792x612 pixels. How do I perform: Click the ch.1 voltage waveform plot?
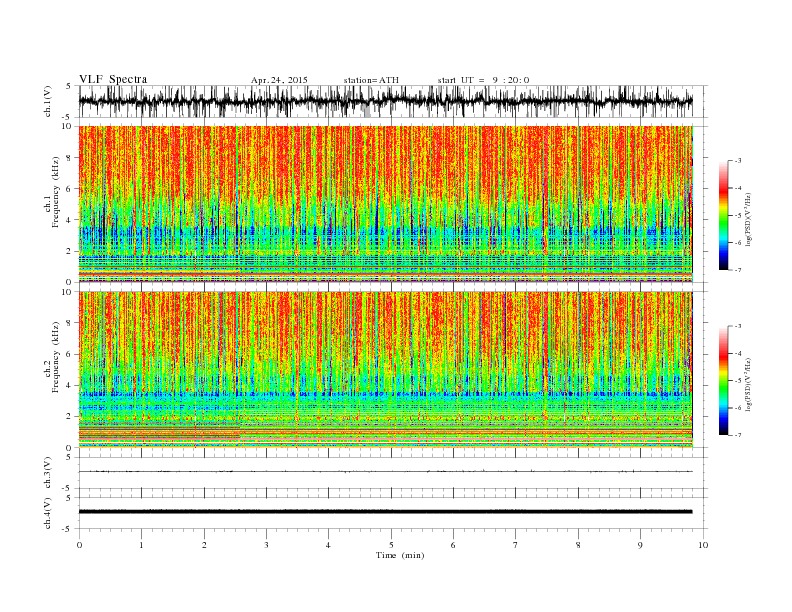385,101
